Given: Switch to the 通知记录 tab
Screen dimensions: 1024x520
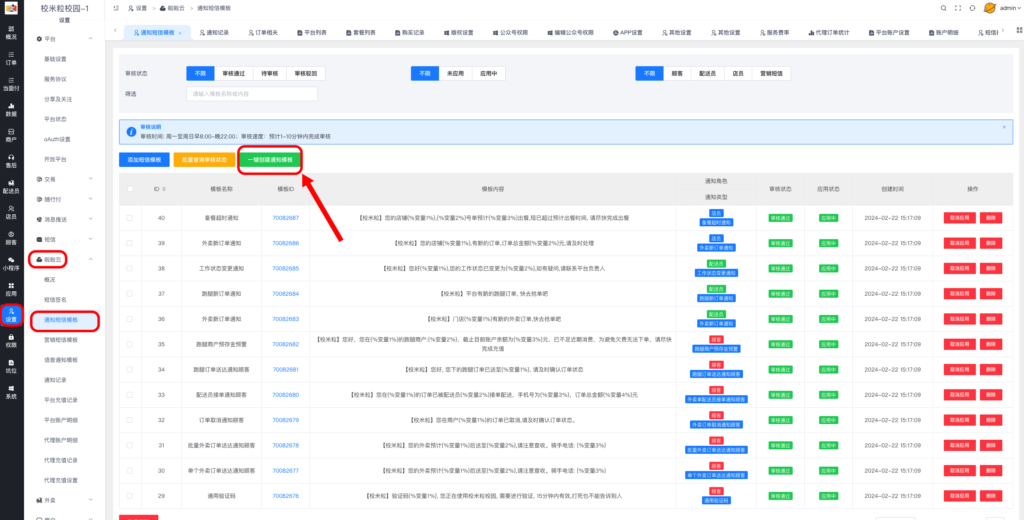Looking at the screenshot, I should (214, 33).
